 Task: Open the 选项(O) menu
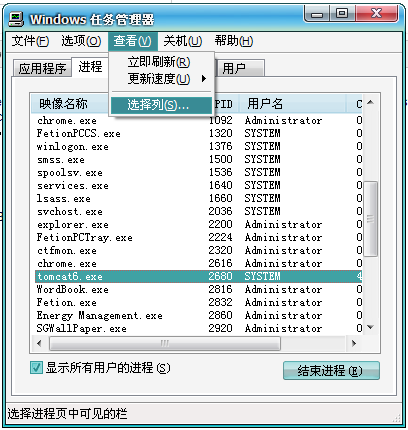tap(81, 41)
